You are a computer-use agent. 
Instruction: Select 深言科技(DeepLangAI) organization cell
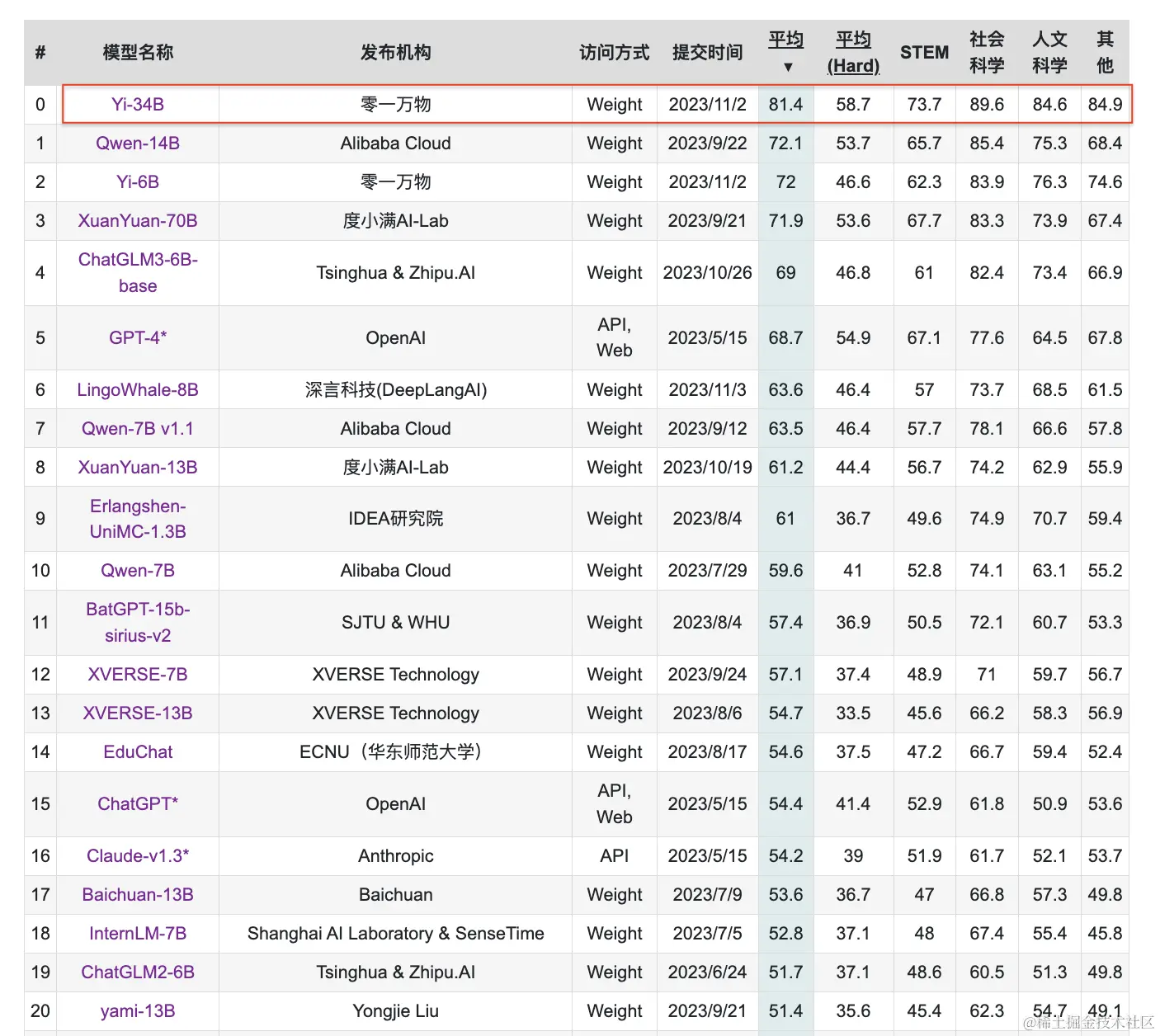tap(395, 390)
